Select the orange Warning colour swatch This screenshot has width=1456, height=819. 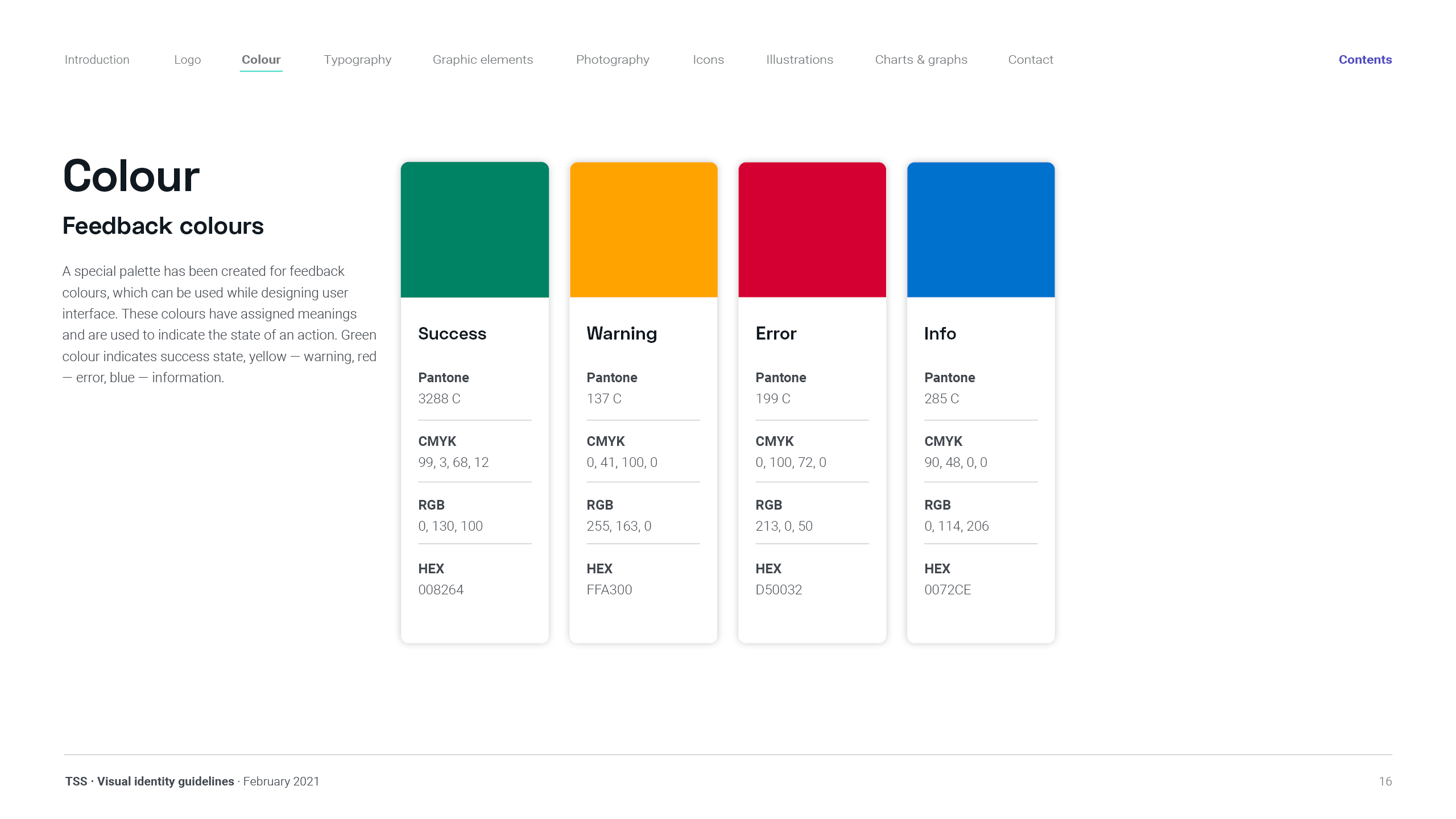643,230
